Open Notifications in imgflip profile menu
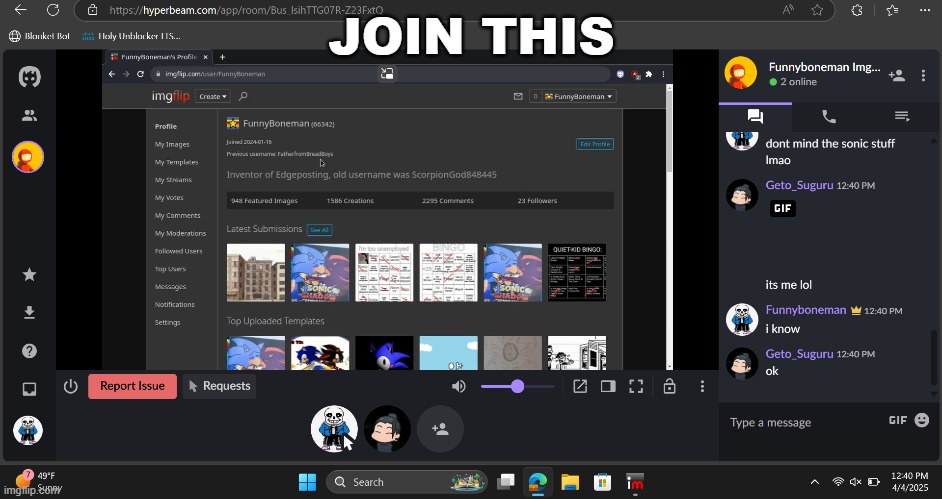Image resolution: width=942 pixels, height=499 pixels. coord(174,304)
